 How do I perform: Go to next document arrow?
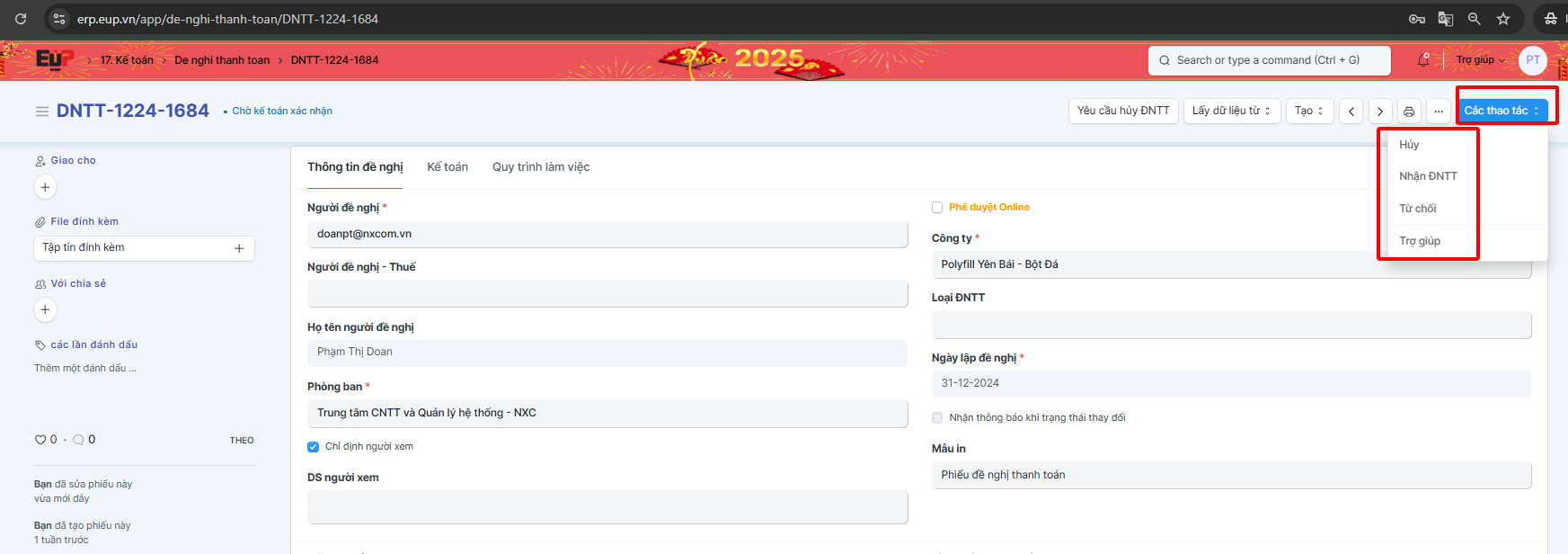click(1380, 112)
